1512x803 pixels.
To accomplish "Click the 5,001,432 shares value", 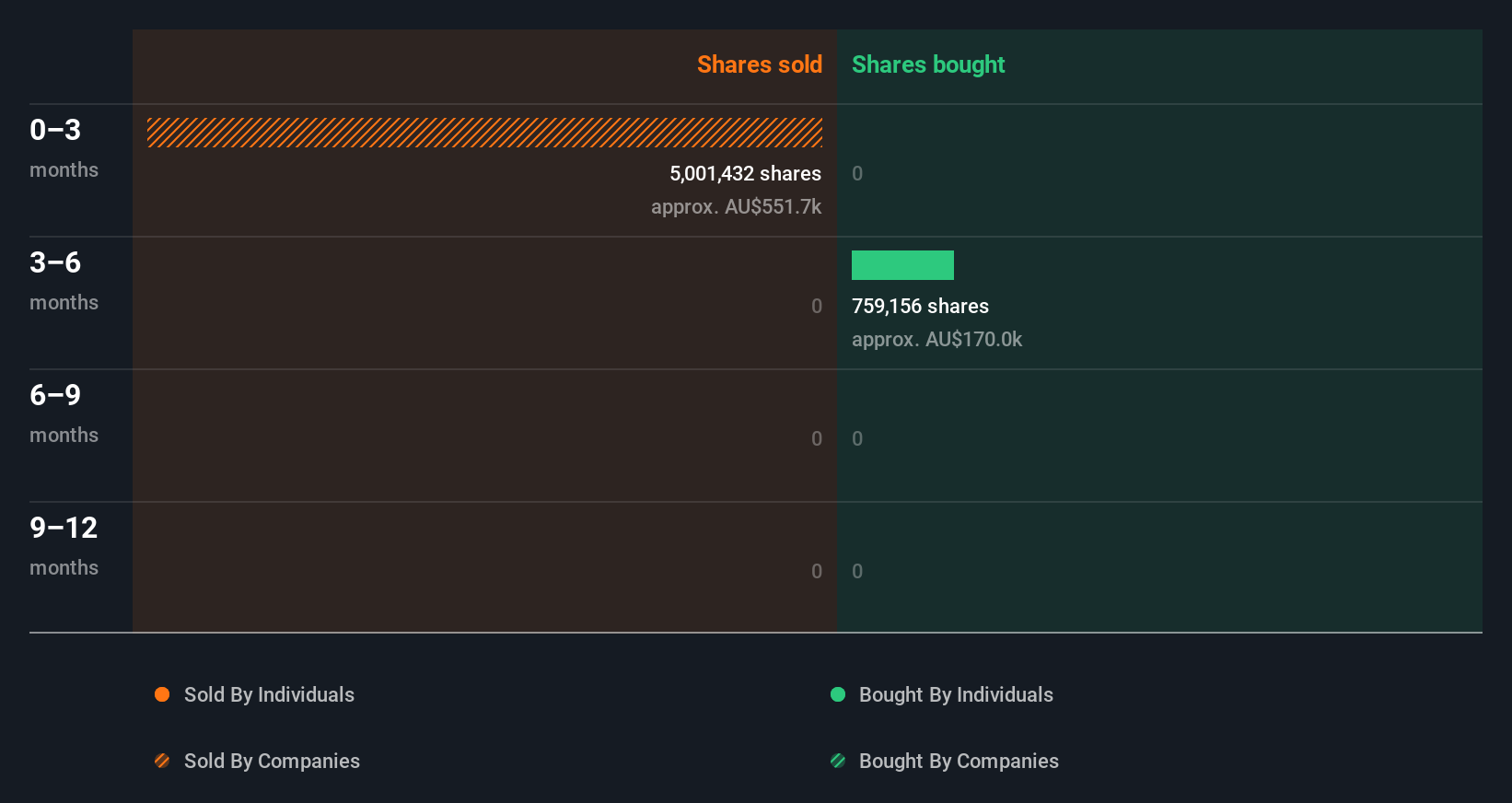I will [x=745, y=173].
